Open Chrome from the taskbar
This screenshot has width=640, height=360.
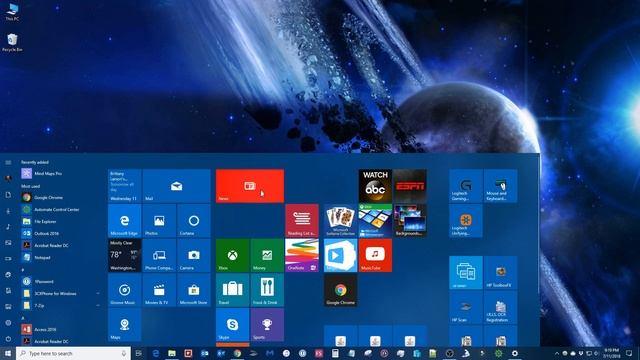click(x=237, y=353)
